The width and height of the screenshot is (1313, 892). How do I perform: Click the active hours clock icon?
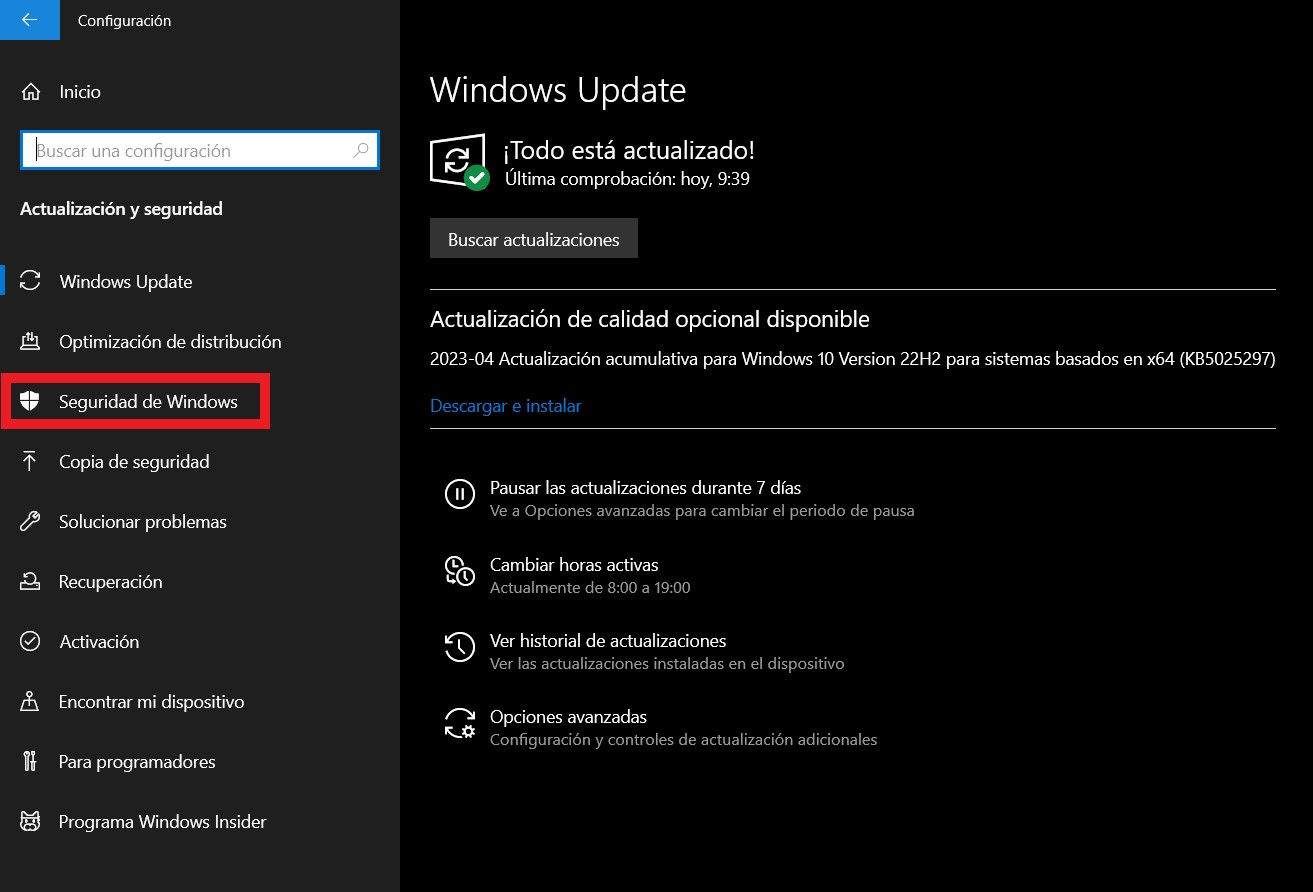click(x=460, y=571)
